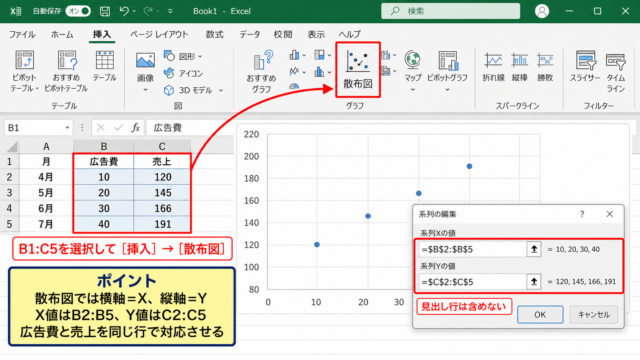Click the formula confirm checkmark icon
Image resolution: width=640 pixels, height=360 pixels.
118,128
